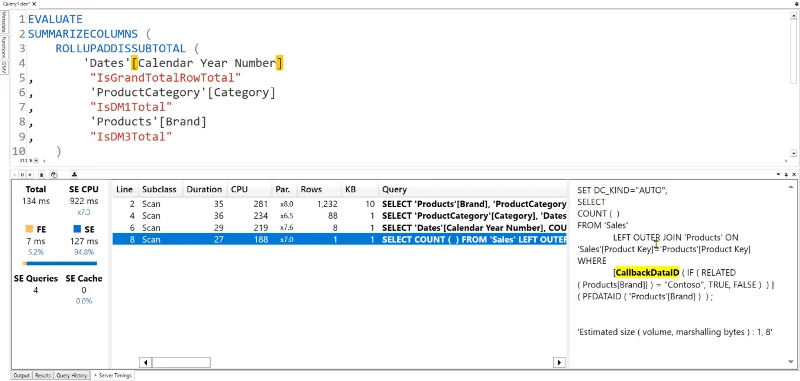Open server timings help icon
Screen dimensions: 800x381
tap(53, 174)
